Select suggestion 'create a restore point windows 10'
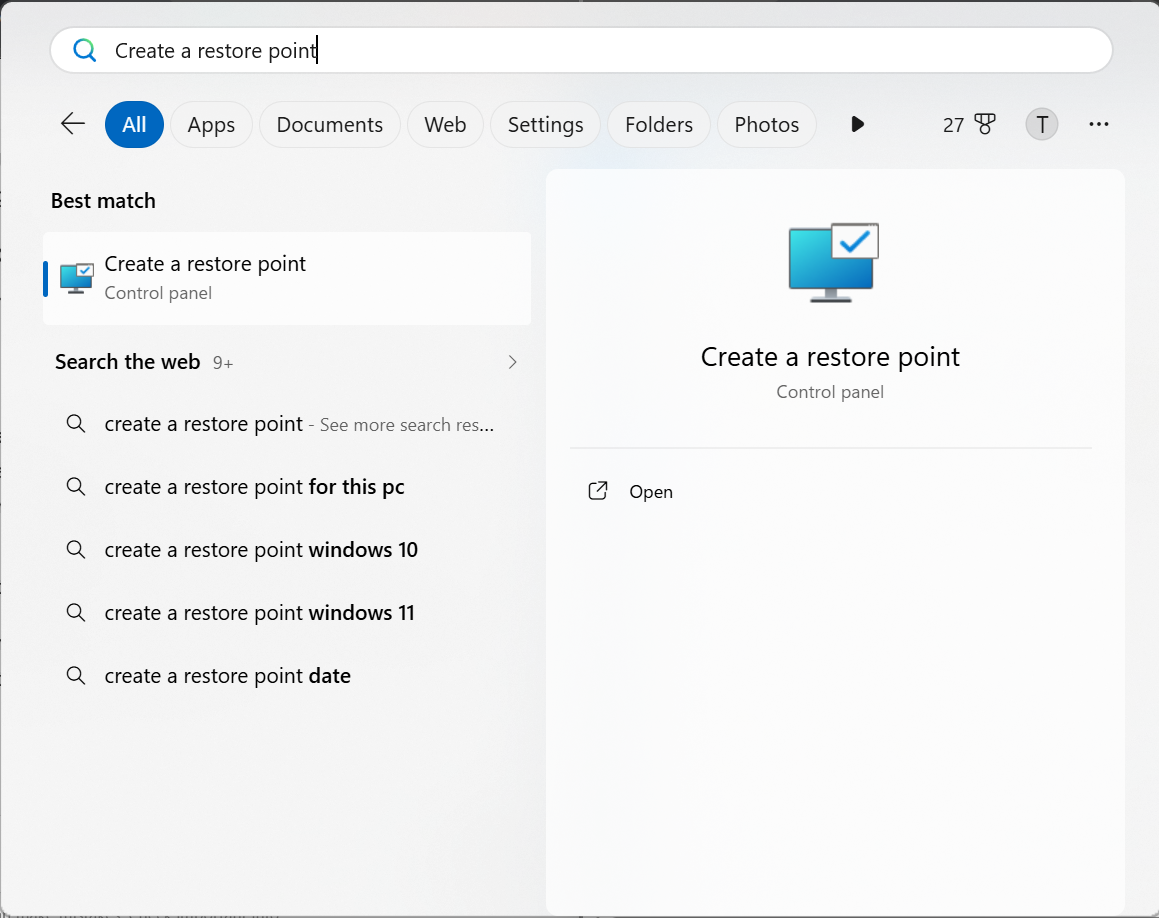 tap(287, 550)
